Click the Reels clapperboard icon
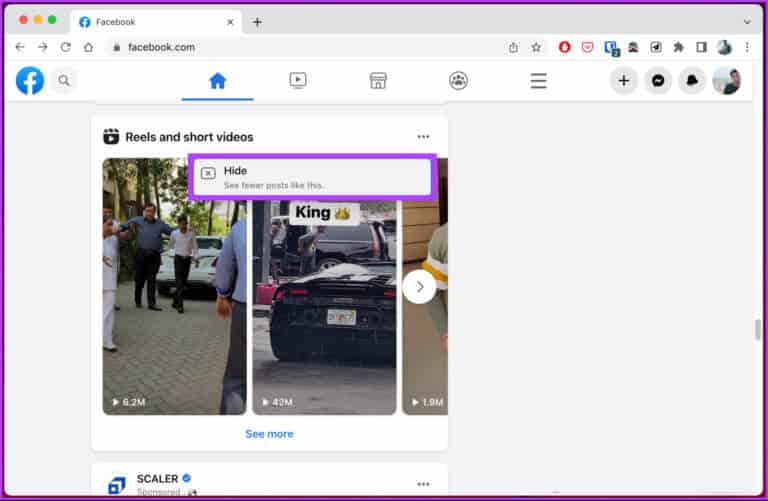Screen dimensions: 768x501 pyautogui.click(x=111, y=137)
